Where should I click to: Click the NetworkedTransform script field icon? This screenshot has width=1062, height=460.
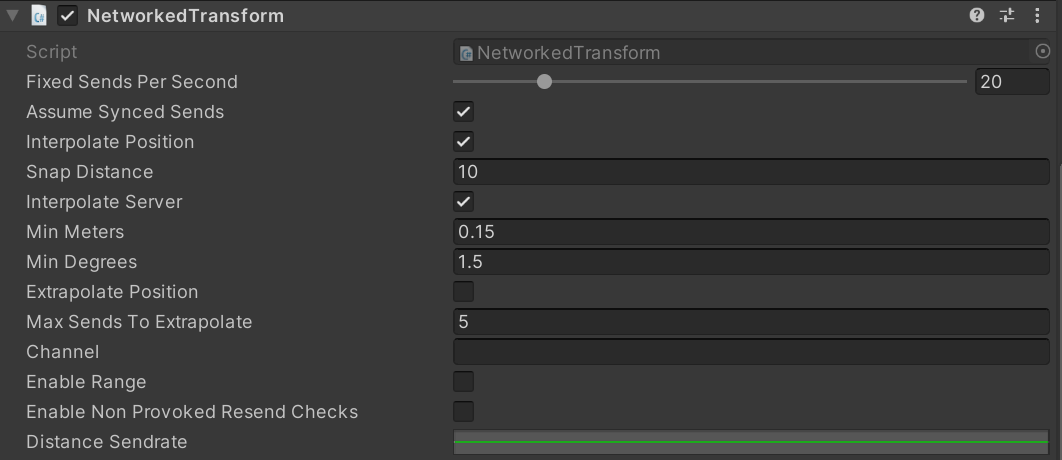[466, 53]
